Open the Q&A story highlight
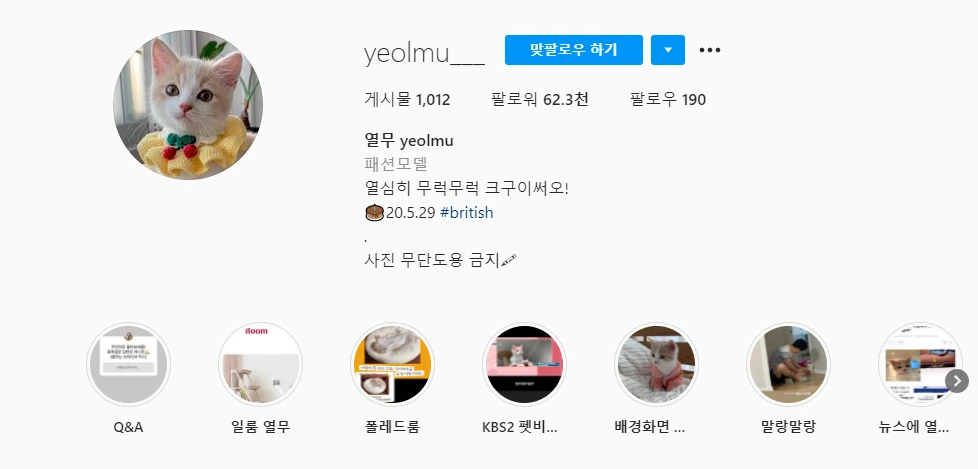 (x=128, y=364)
